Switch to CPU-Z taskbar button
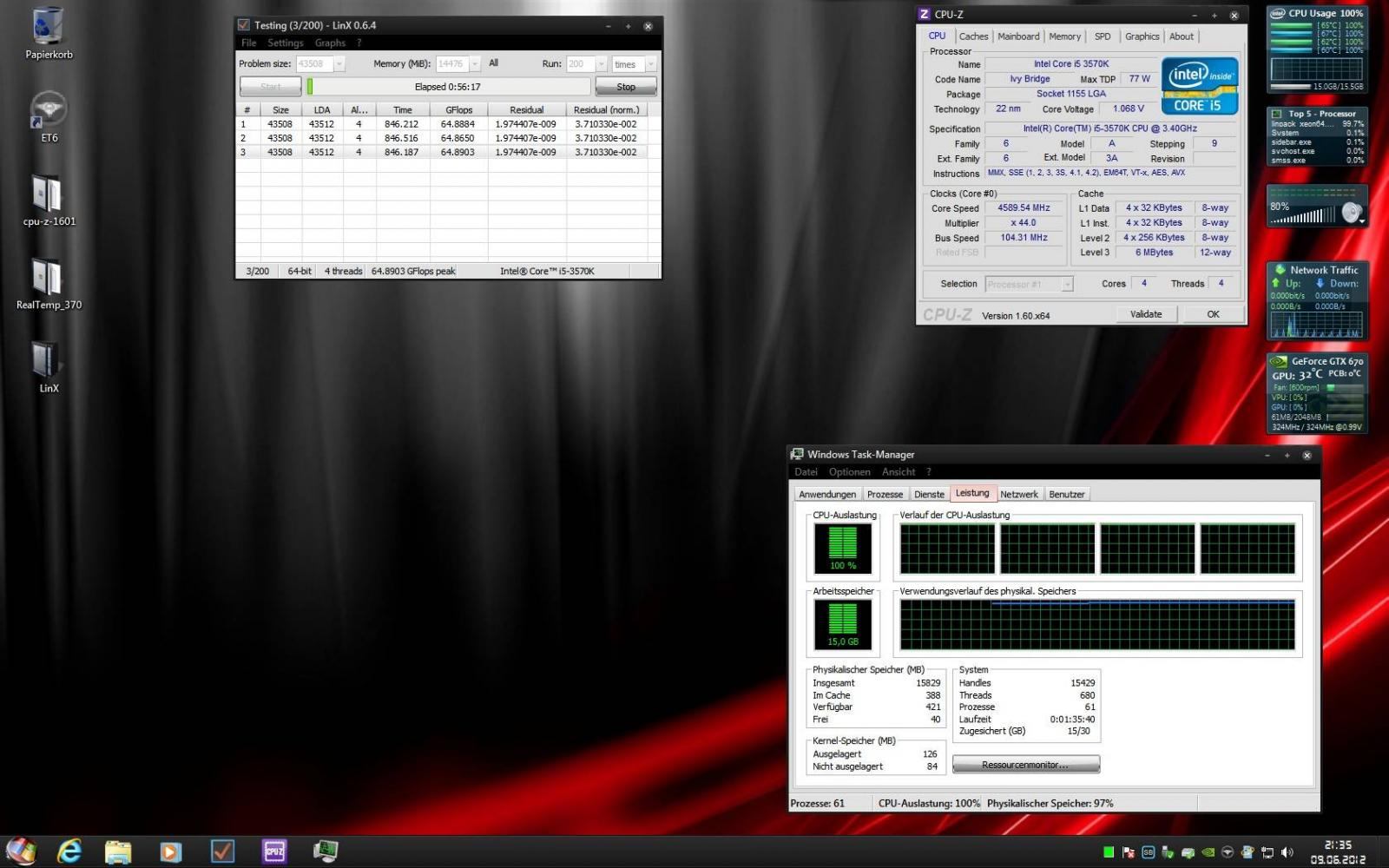Screen dimensions: 1389x868 pyautogui.click(x=274, y=852)
